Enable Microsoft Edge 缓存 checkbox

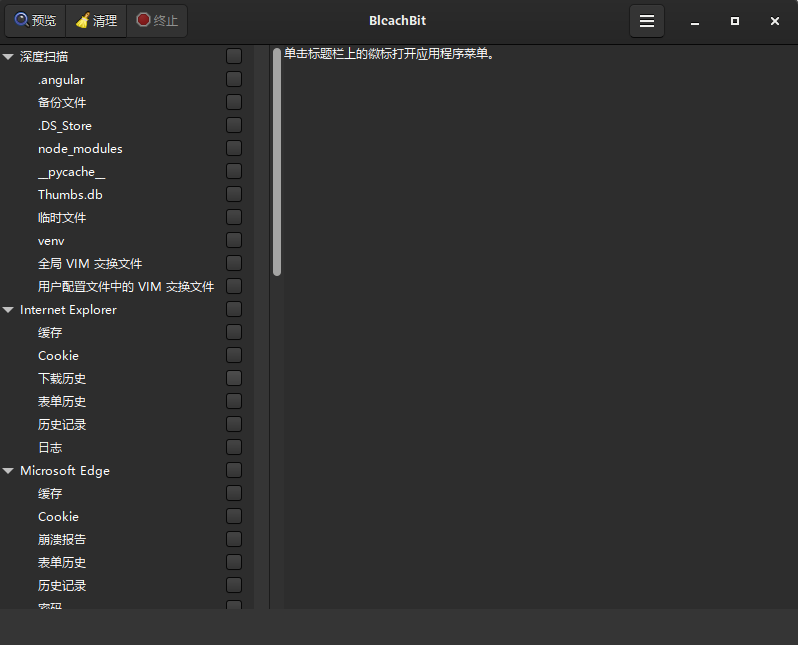234,493
